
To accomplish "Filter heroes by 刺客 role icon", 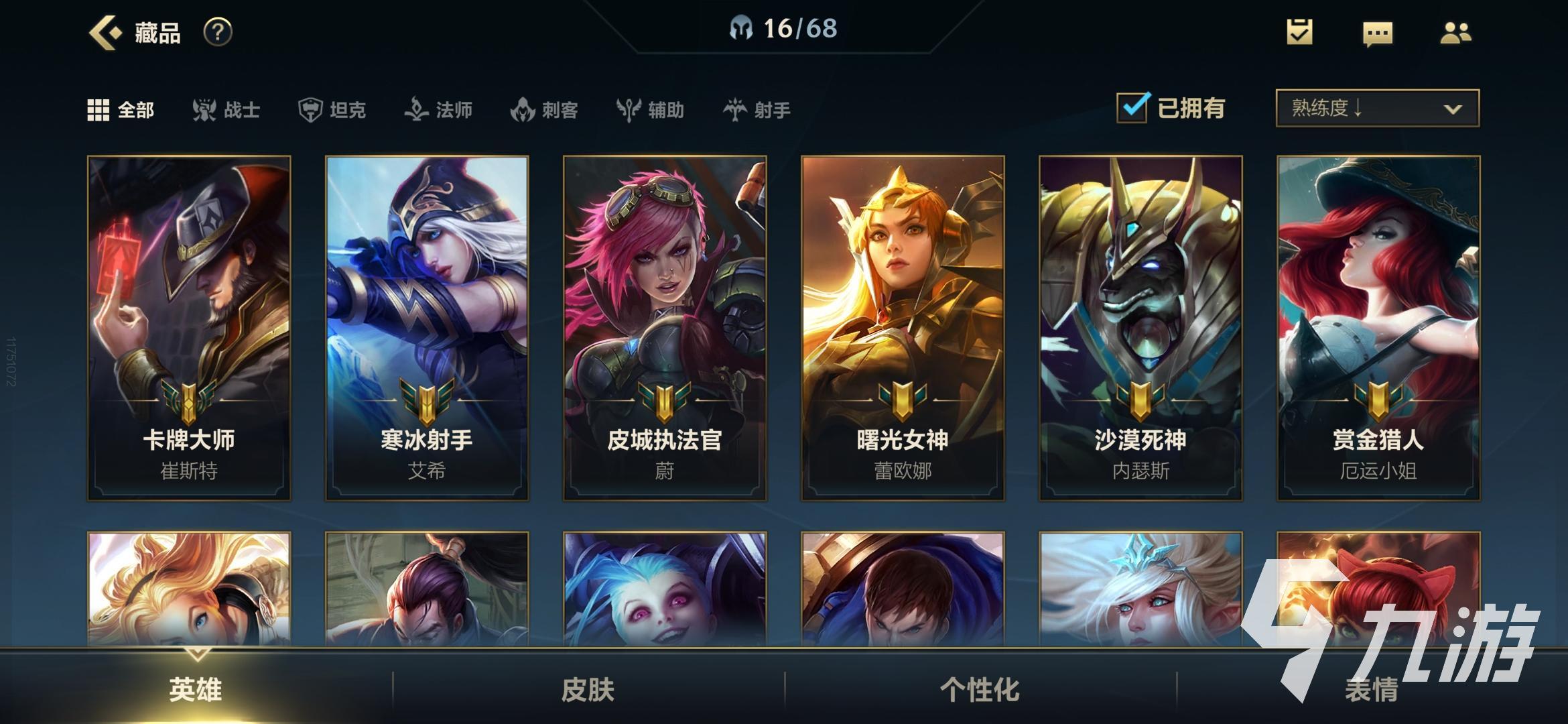I will tap(523, 110).
